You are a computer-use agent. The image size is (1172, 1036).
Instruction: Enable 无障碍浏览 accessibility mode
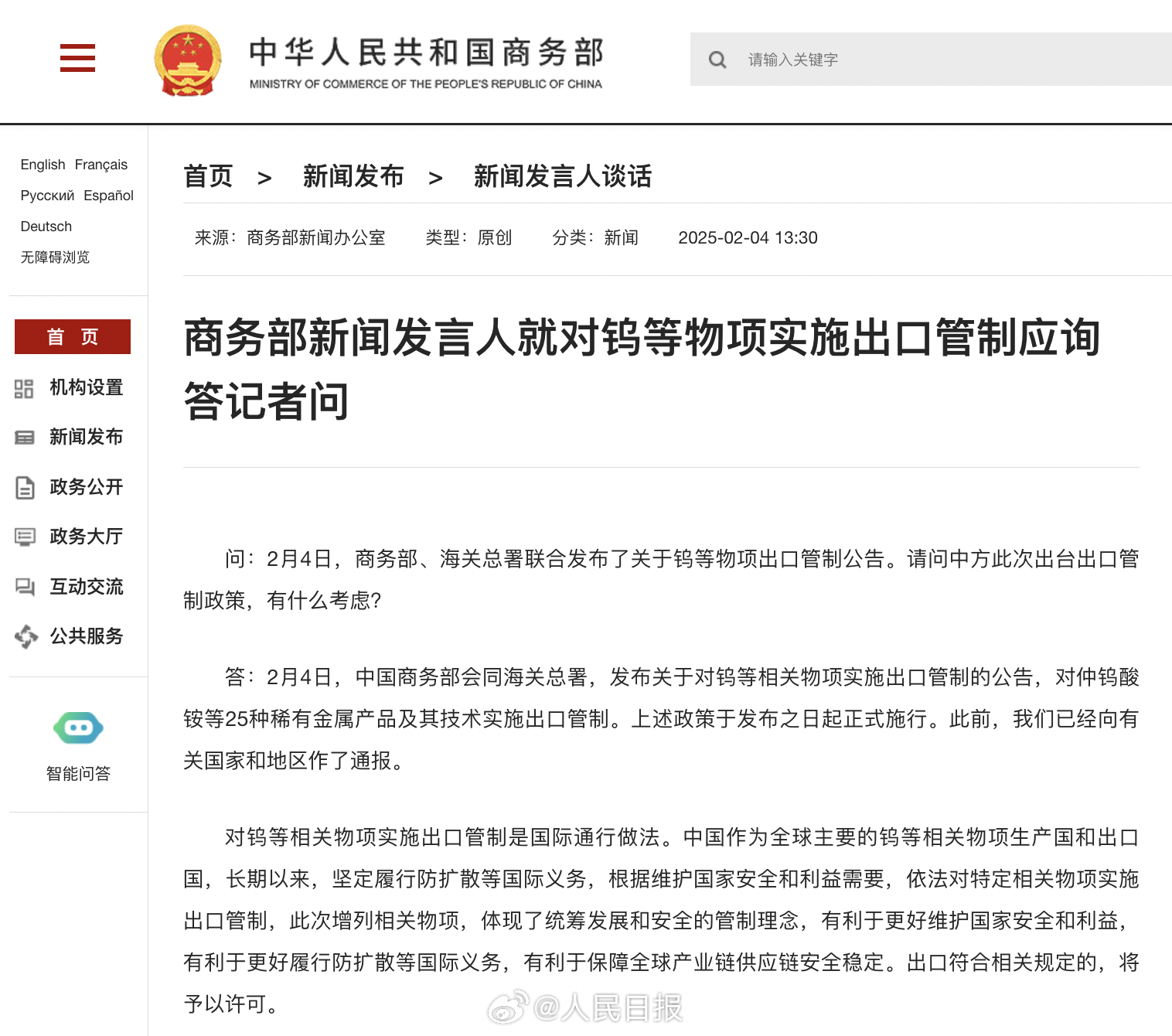click(55, 257)
